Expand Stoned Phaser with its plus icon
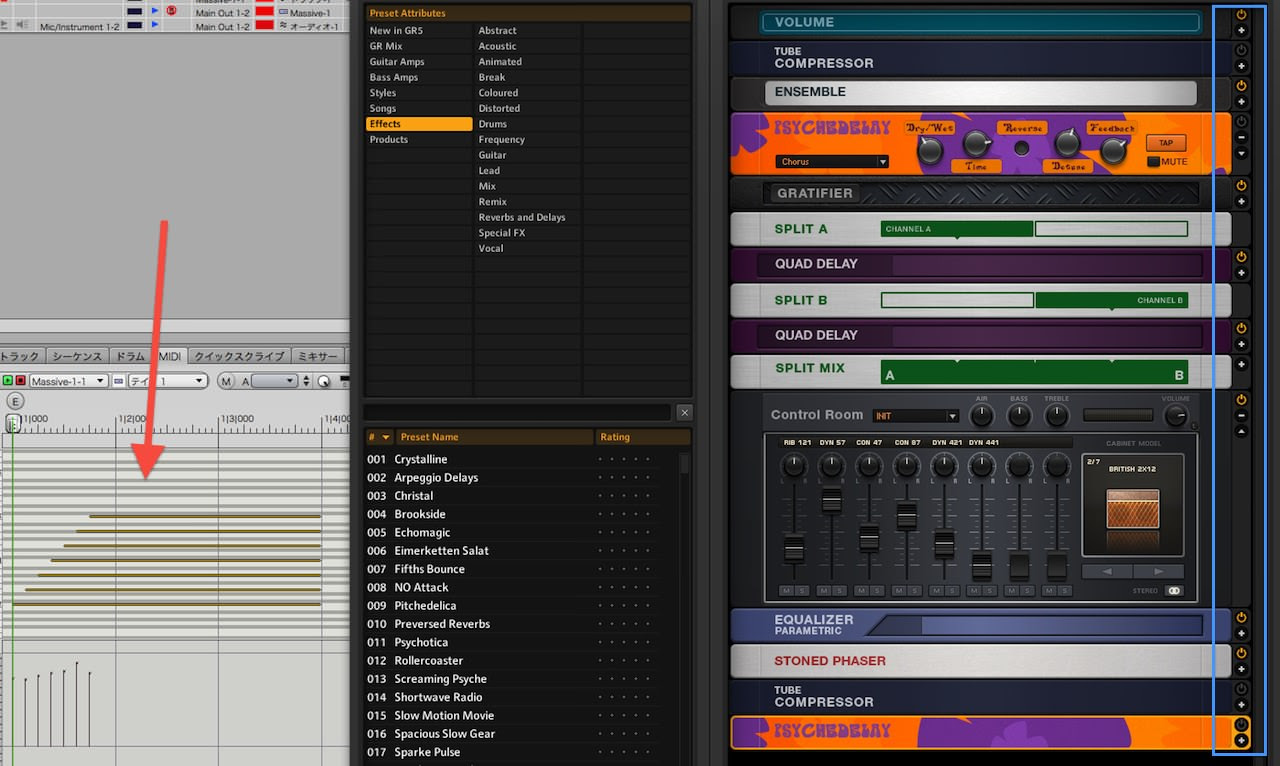This screenshot has width=1280, height=766. click(x=1241, y=669)
